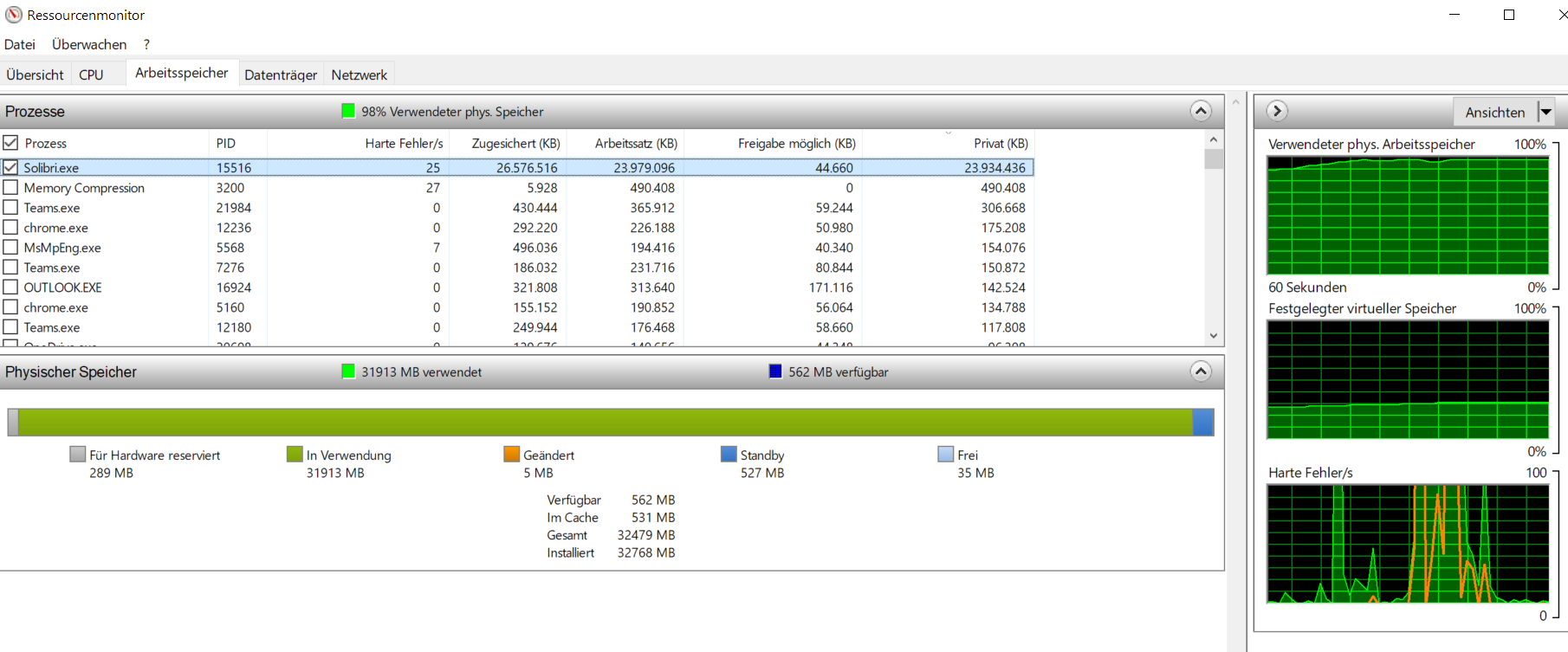Viewport: 1568px width, 652px height.
Task: Click the Ressourcenmonitor title bar app icon
Action: point(14,15)
